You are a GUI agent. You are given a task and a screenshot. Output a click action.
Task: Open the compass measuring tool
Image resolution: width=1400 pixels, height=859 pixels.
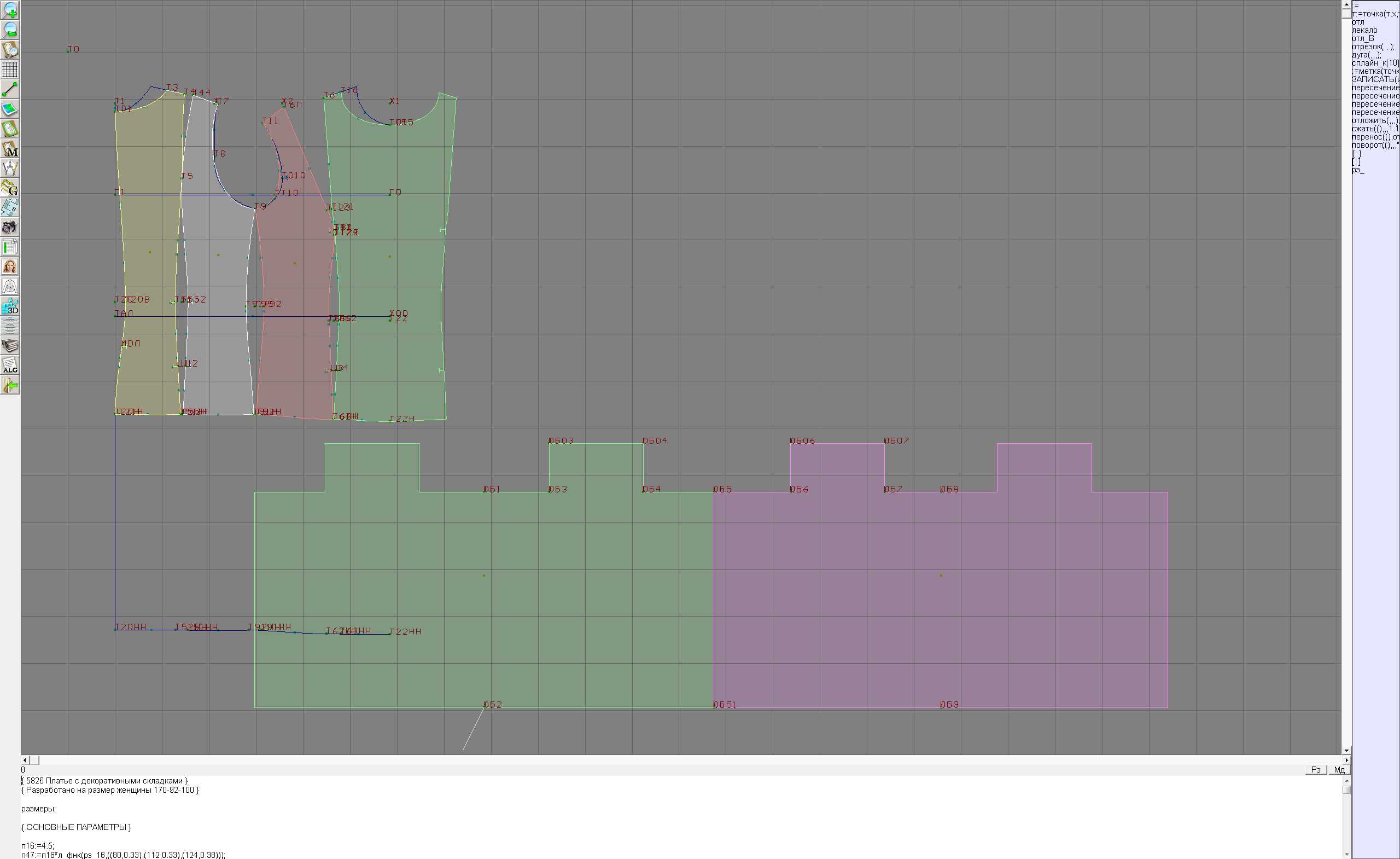(10, 169)
